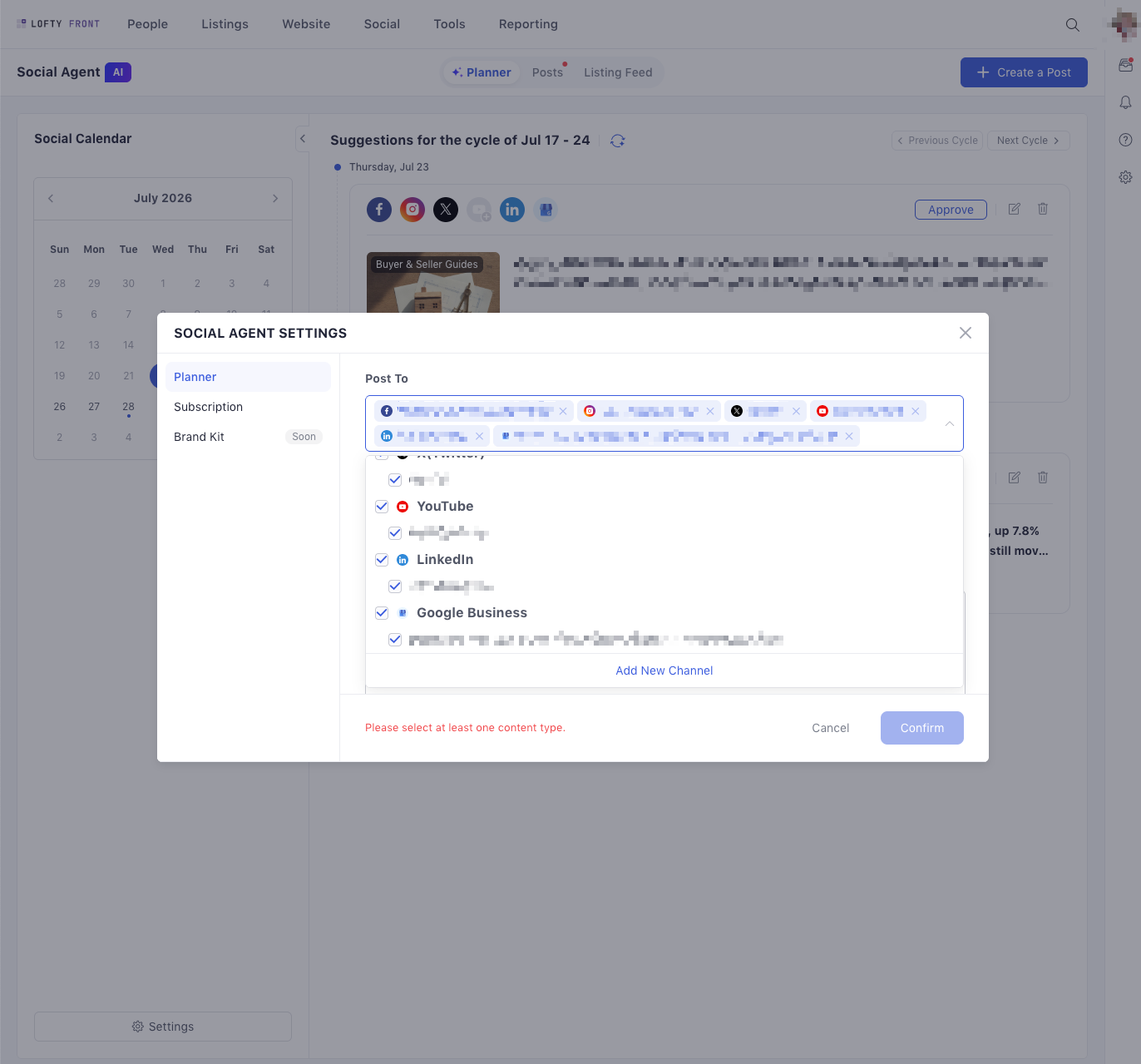The height and width of the screenshot is (1064, 1141).
Task: Approve the first suggested post
Action: coord(951,210)
